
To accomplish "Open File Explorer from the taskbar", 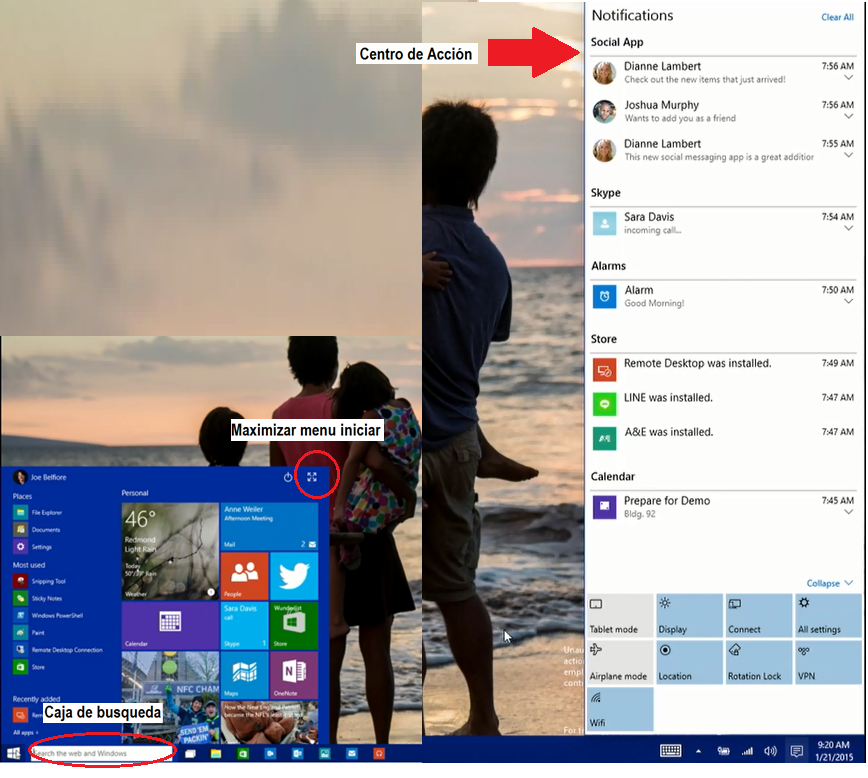I will (x=216, y=754).
